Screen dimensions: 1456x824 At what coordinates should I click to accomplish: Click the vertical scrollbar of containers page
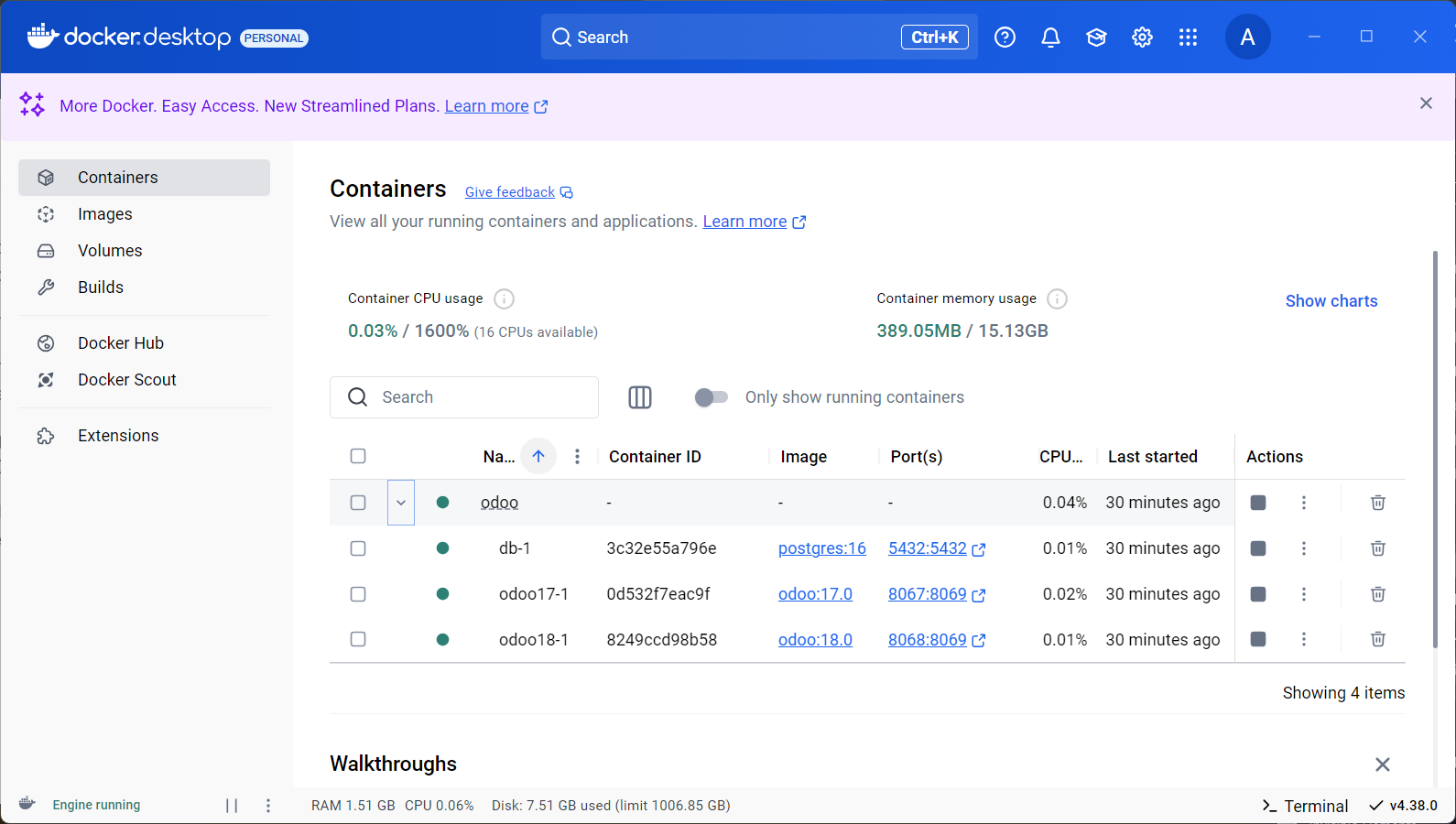click(1435, 450)
